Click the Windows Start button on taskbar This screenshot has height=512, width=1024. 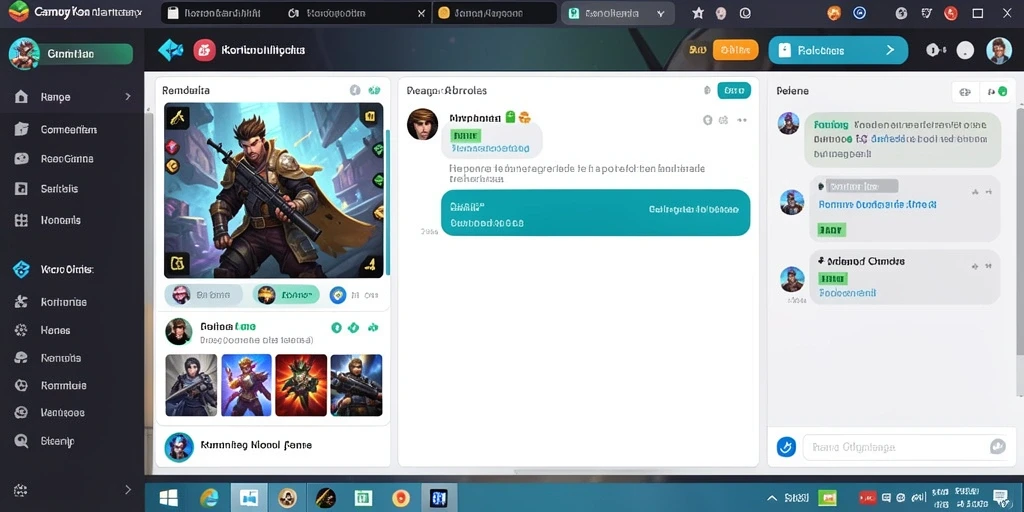169,498
